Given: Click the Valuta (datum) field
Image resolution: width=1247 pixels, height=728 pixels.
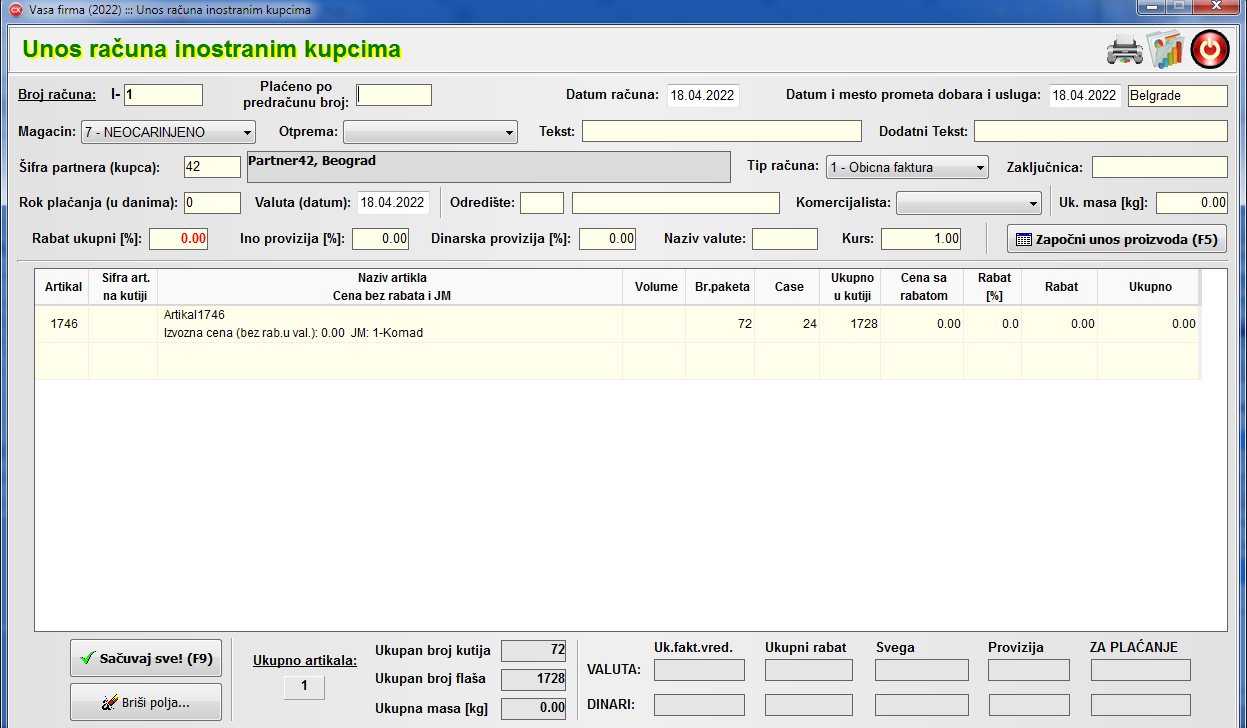Looking at the screenshot, I should pos(394,203).
